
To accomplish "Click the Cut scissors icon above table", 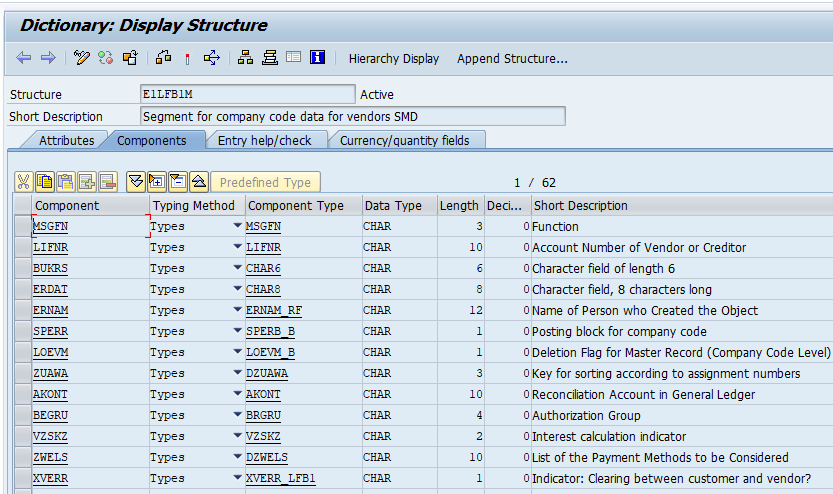I will (x=24, y=182).
